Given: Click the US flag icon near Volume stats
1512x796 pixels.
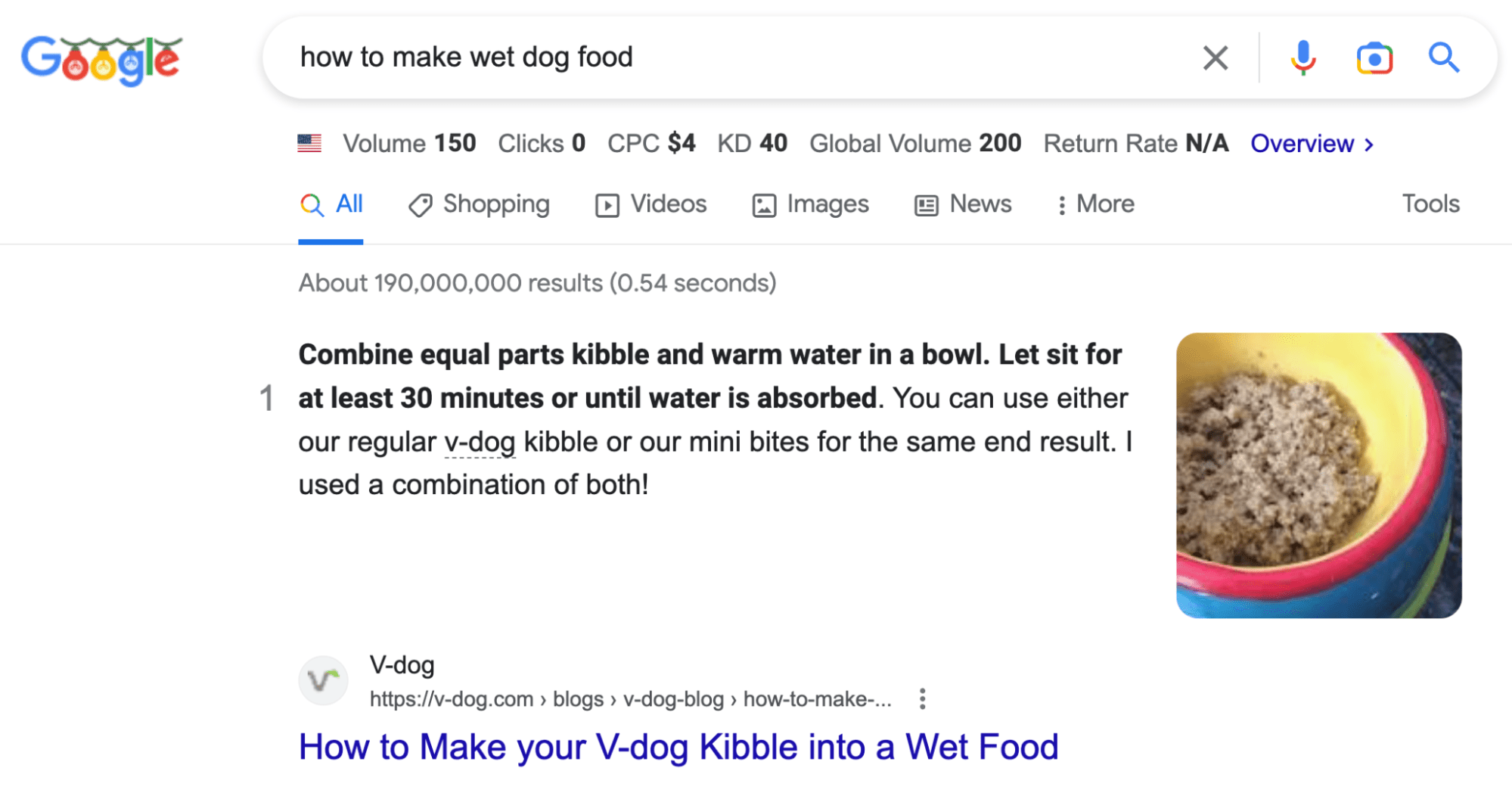Looking at the screenshot, I should pyautogui.click(x=309, y=141).
